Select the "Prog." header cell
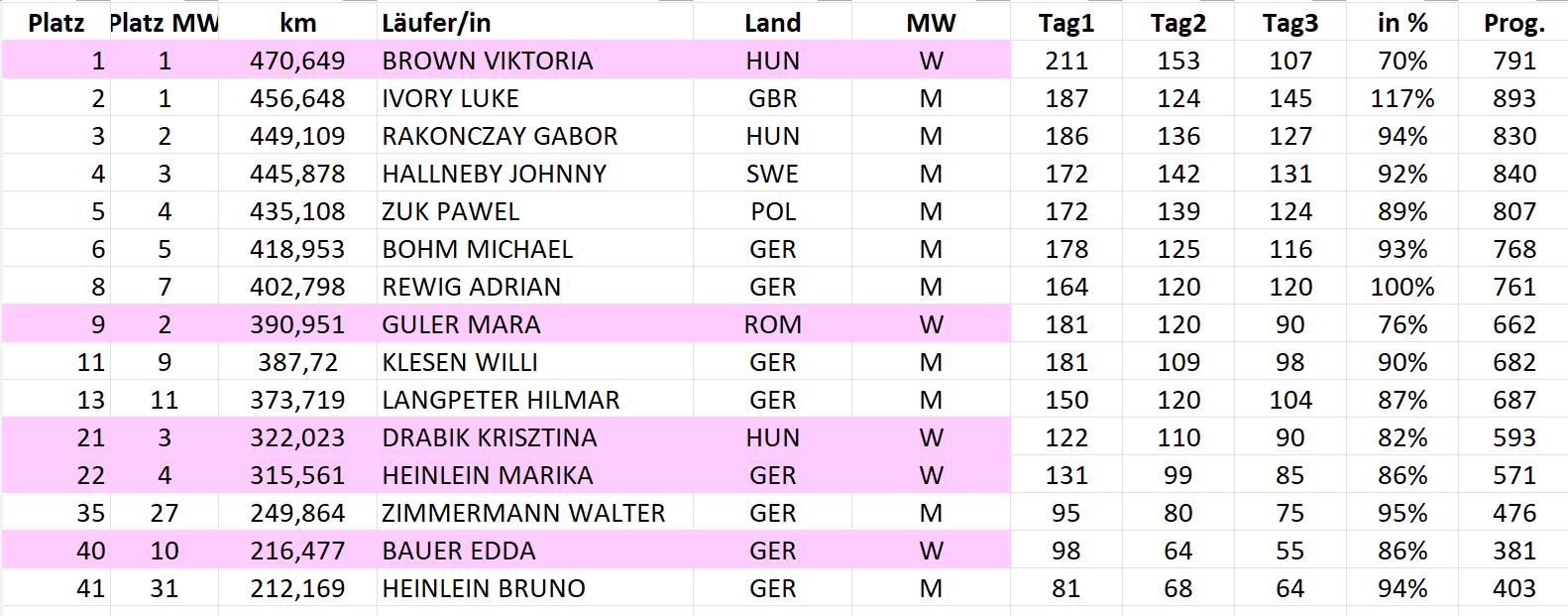Image resolution: width=1568 pixels, height=616 pixels. click(x=1513, y=23)
